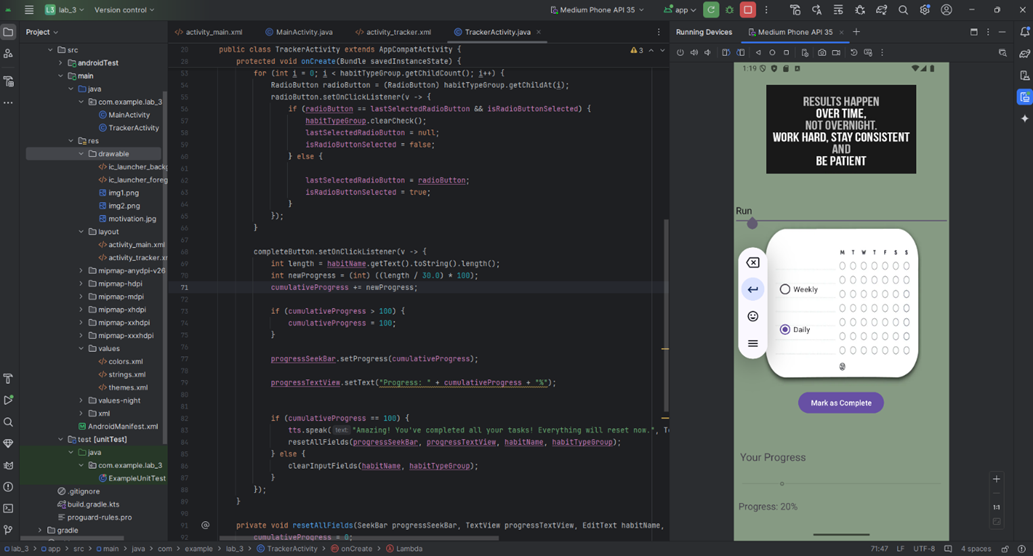Switch to activity_main.xml editor tab
1033x556 pixels.
[209, 32]
